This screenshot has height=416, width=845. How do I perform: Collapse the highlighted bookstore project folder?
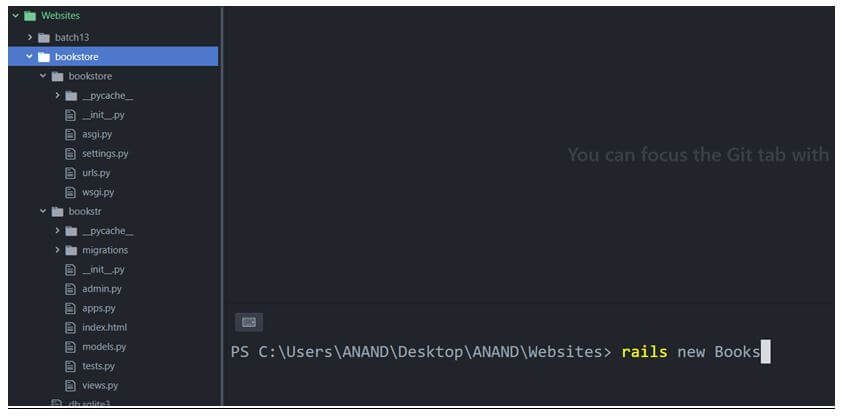point(30,57)
